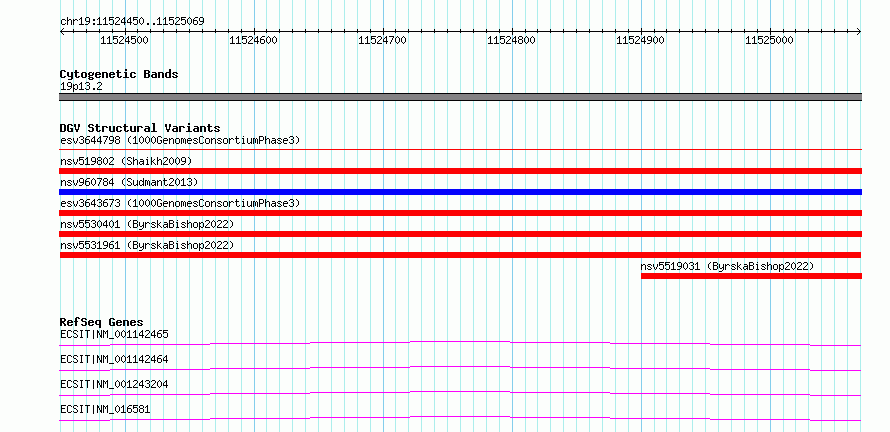Open variant nsv519802 (Shaikh2009) label

pos(126,161)
